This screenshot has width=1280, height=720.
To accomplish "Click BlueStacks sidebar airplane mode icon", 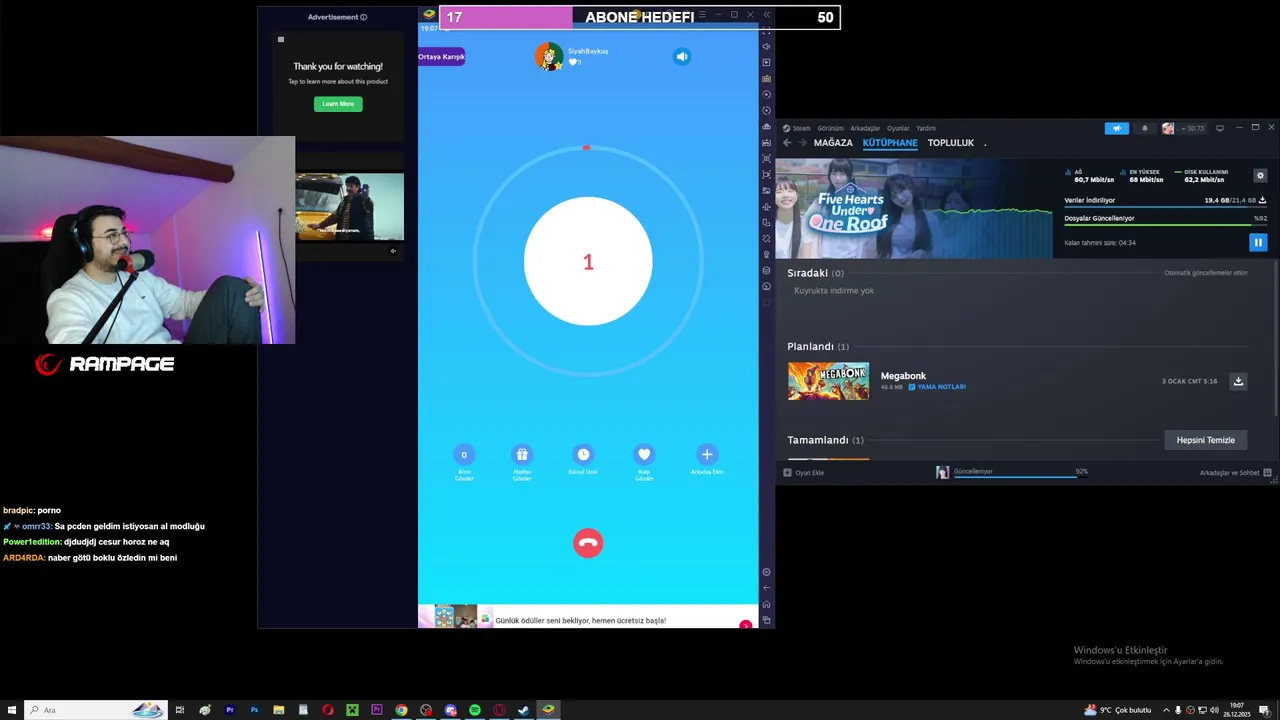I will coord(766,206).
